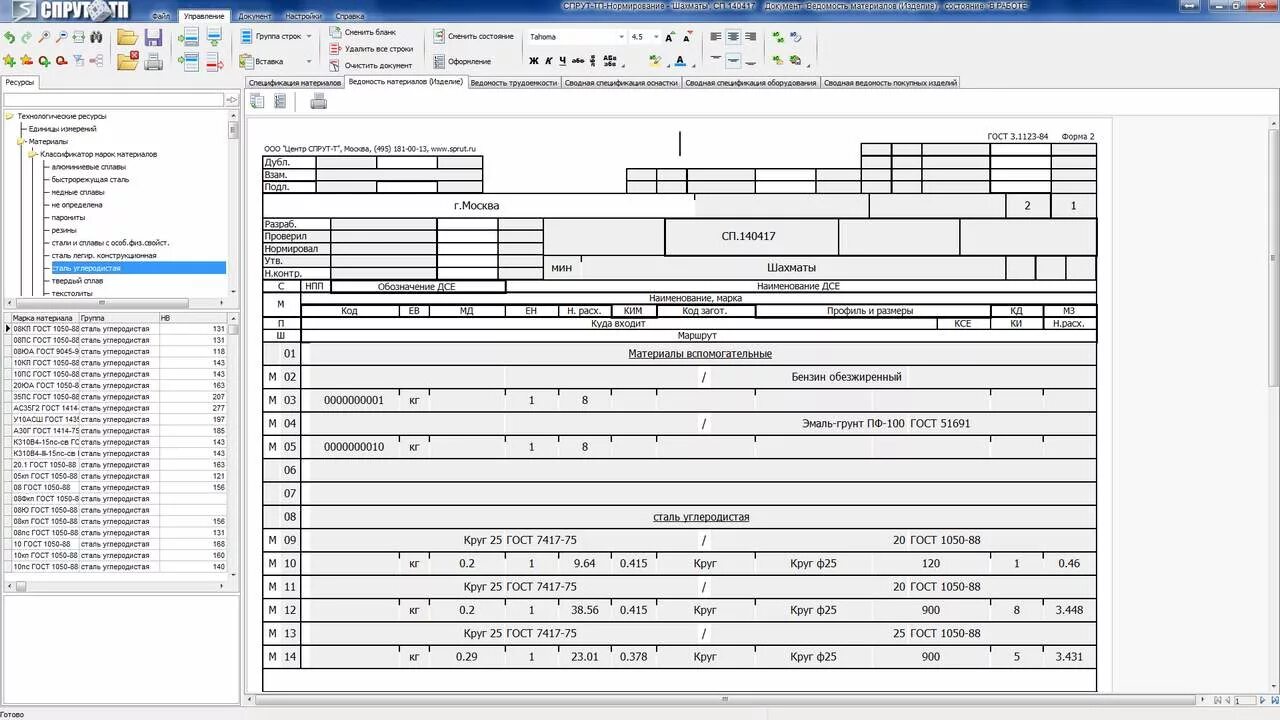Open the Настройки ribbon tab
1280x720 pixels.
tap(303, 16)
